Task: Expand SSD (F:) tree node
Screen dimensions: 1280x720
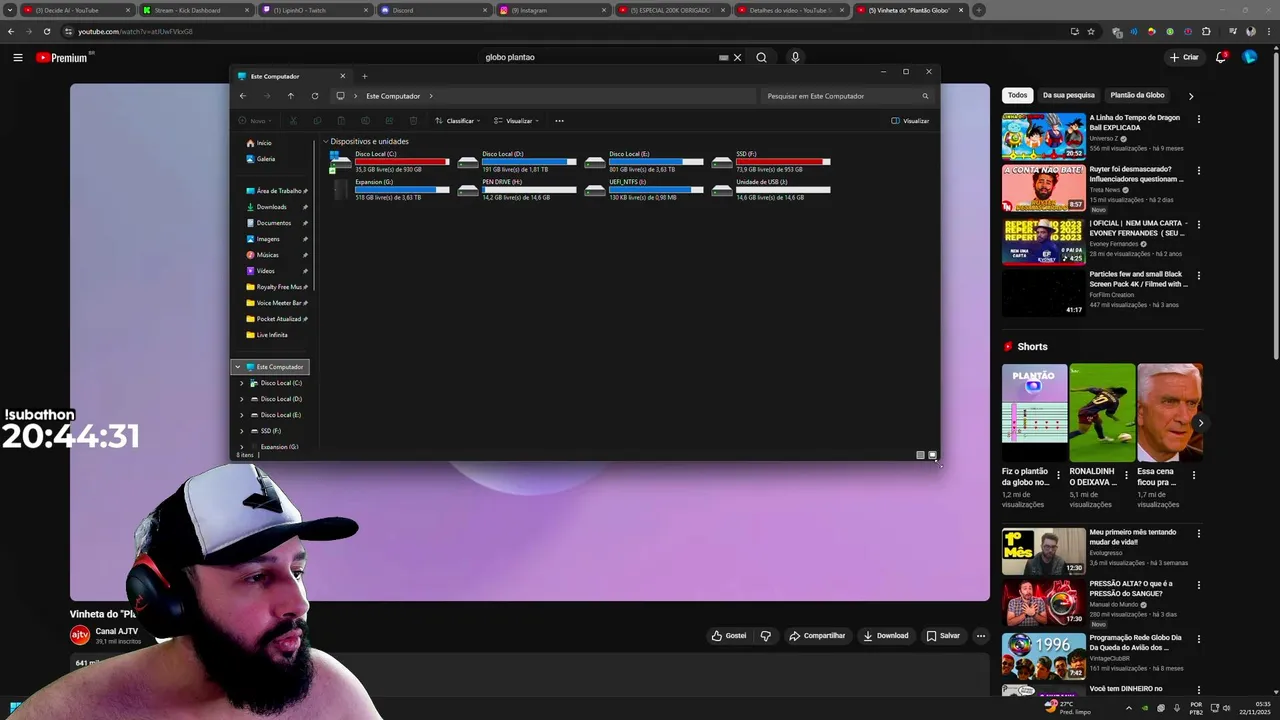Action: (241, 431)
